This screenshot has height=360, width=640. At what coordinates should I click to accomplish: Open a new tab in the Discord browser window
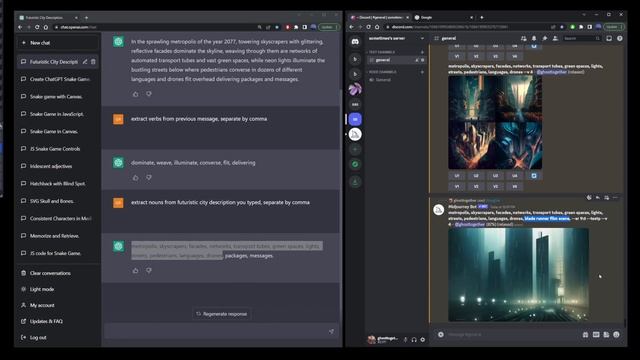click(x=482, y=18)
